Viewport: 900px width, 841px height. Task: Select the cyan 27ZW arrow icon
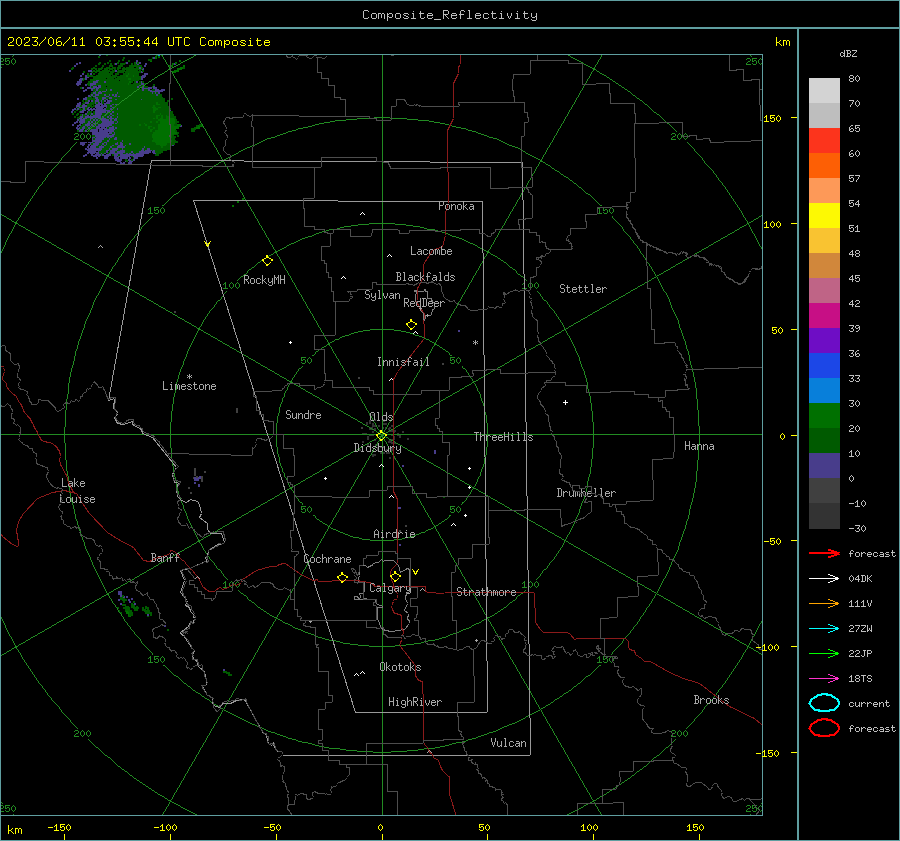pos(824,629)
